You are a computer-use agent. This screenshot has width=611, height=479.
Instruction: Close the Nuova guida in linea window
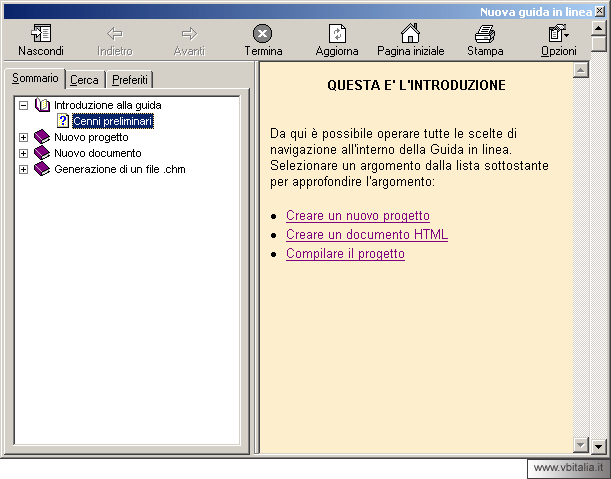(600, 11)
